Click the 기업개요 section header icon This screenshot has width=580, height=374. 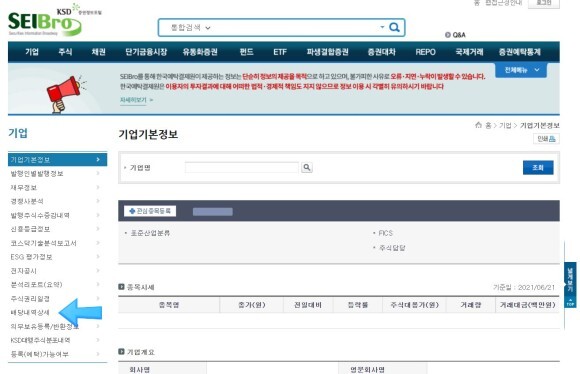(121, 351)
